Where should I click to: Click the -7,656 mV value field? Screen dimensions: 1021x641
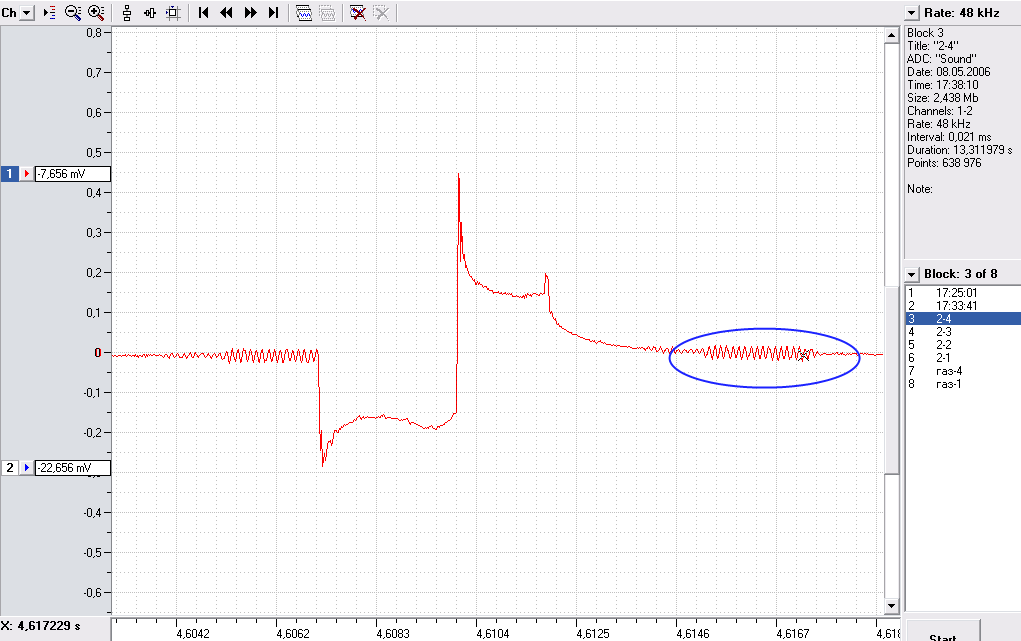[x=72, y=174]
